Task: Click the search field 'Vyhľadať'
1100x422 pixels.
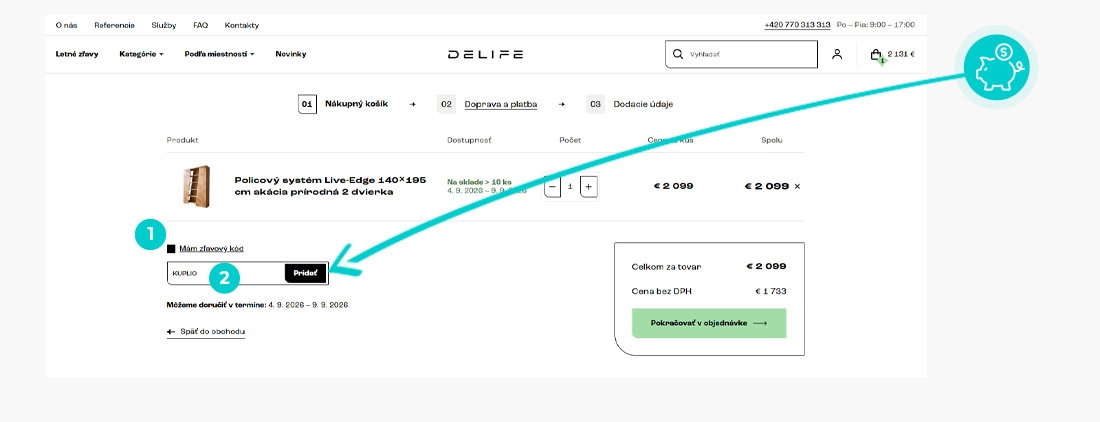Action: coord(742,54)
